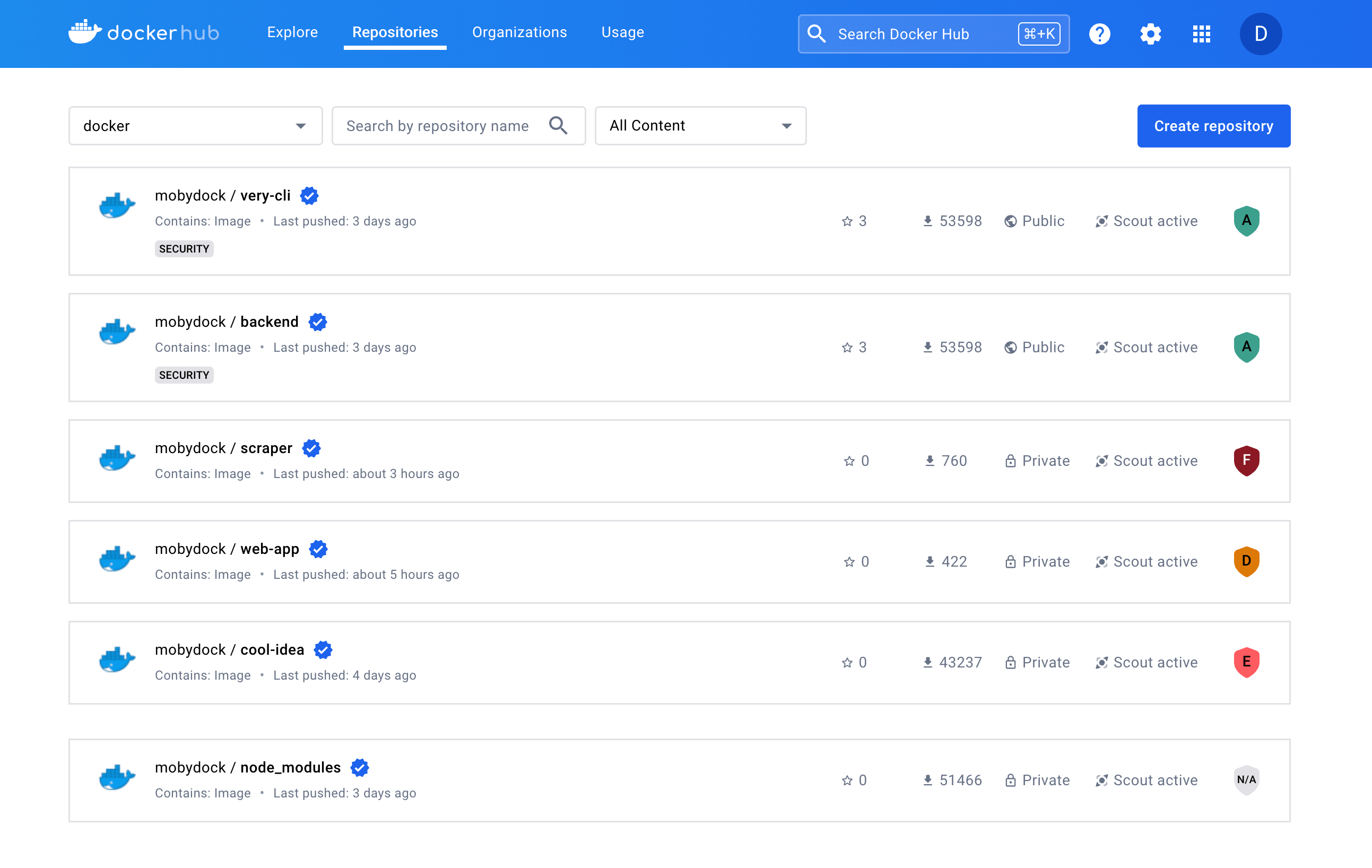Image resolution: width=1372 pixels, height=868 pixels.
Task: Open the settings gear icon
Action: (1150, 33)
